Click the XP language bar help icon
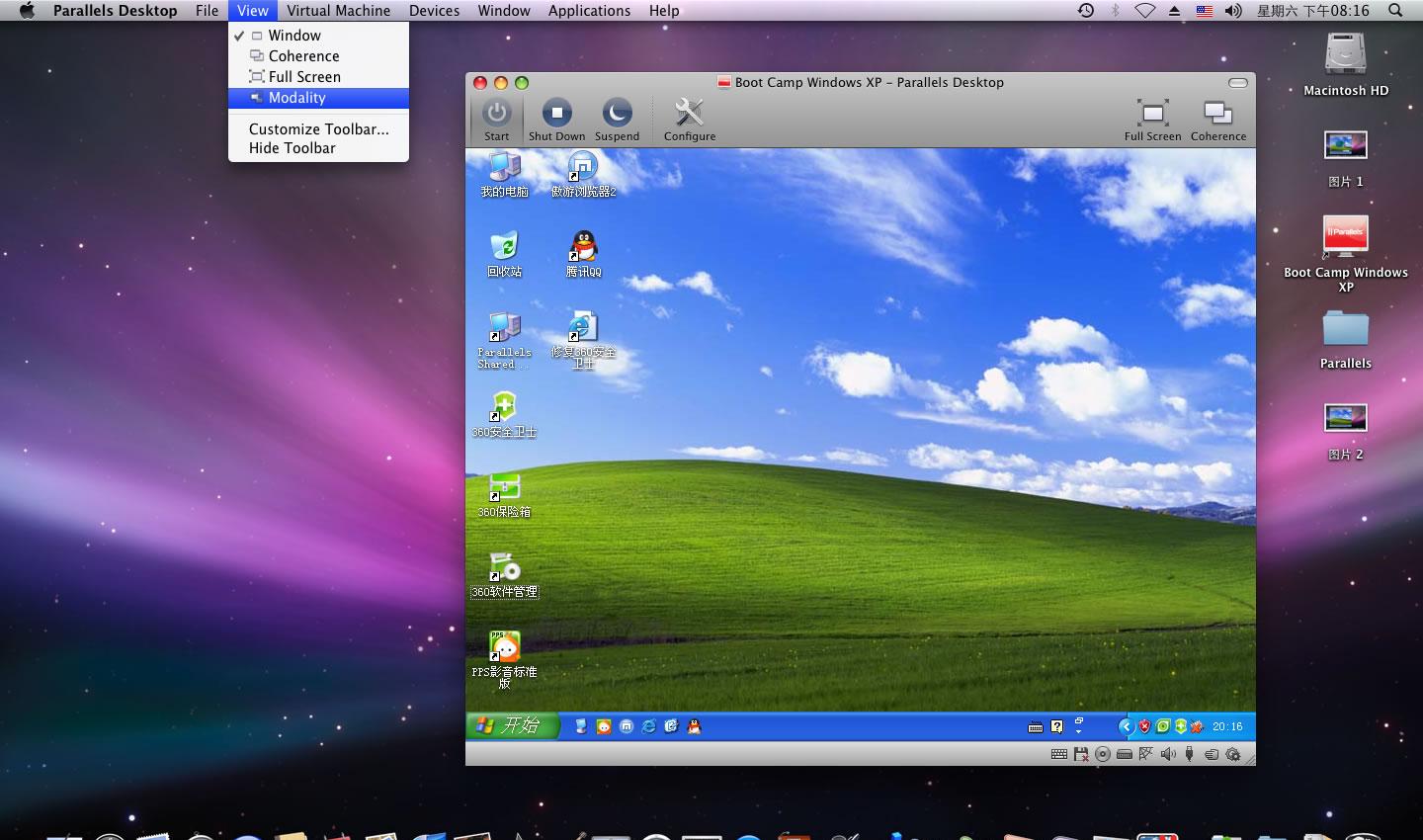The height and width of the screenshot is (840, 1423). click(x=1057, y=726)
